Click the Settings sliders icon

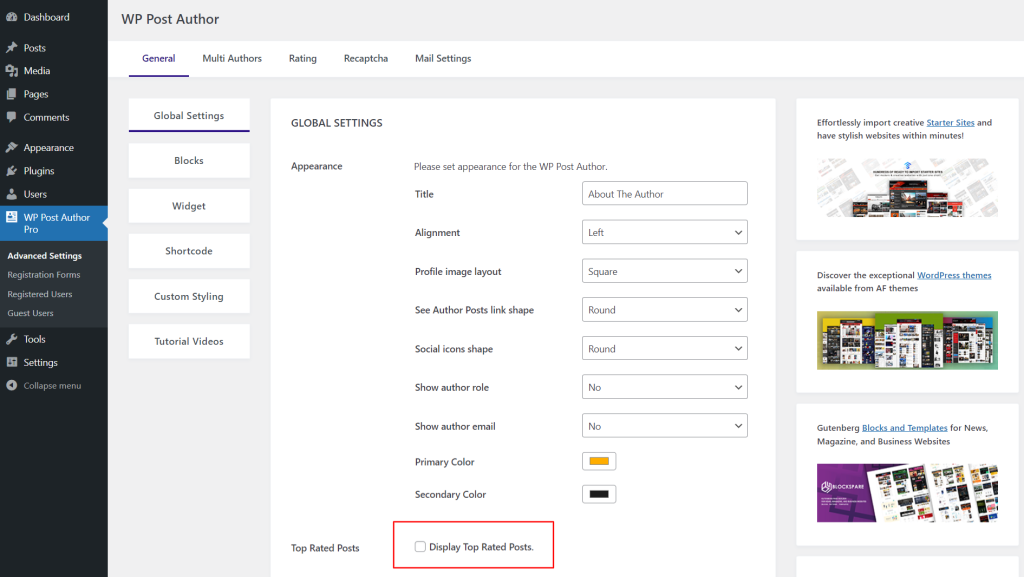point(12,362)
